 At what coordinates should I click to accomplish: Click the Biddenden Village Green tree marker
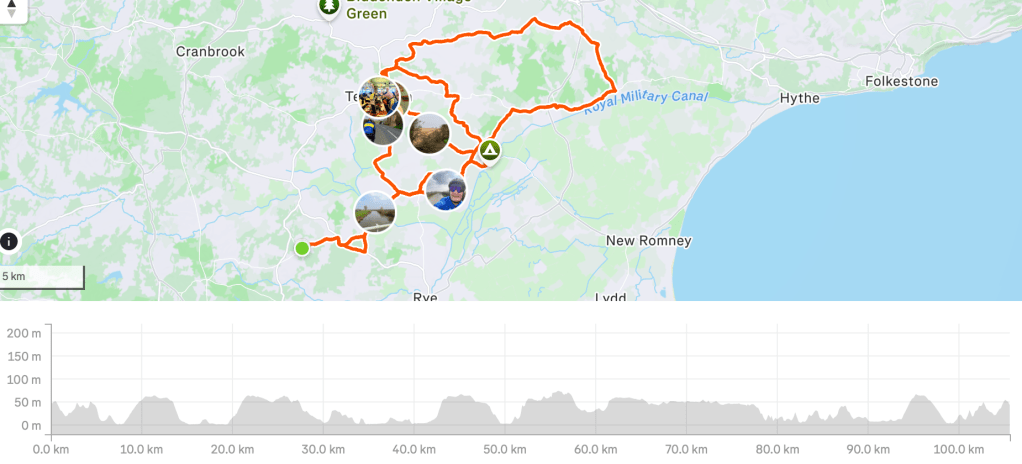(328, 7)
